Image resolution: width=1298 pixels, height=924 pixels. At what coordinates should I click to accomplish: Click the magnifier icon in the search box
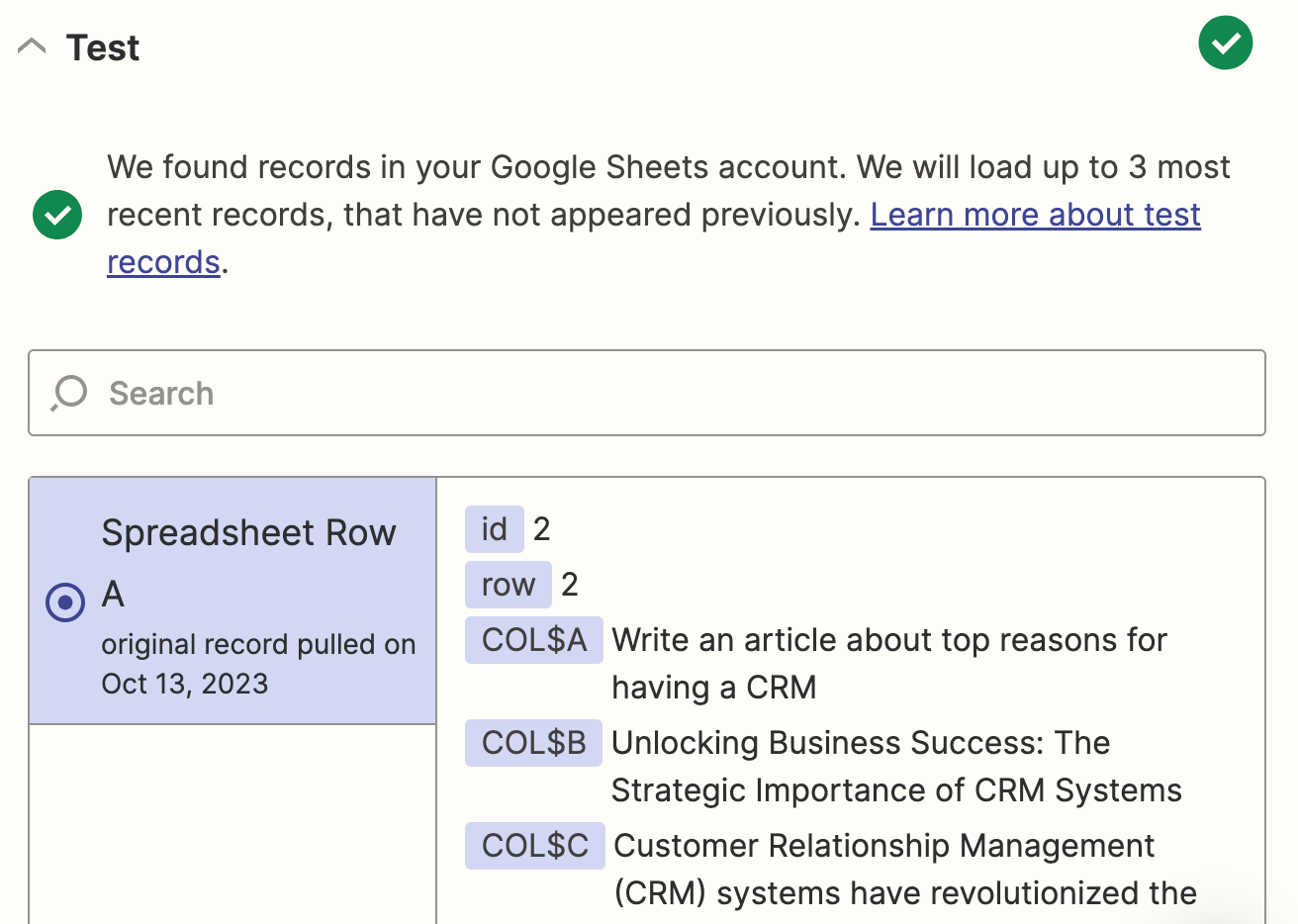[69, 393]
